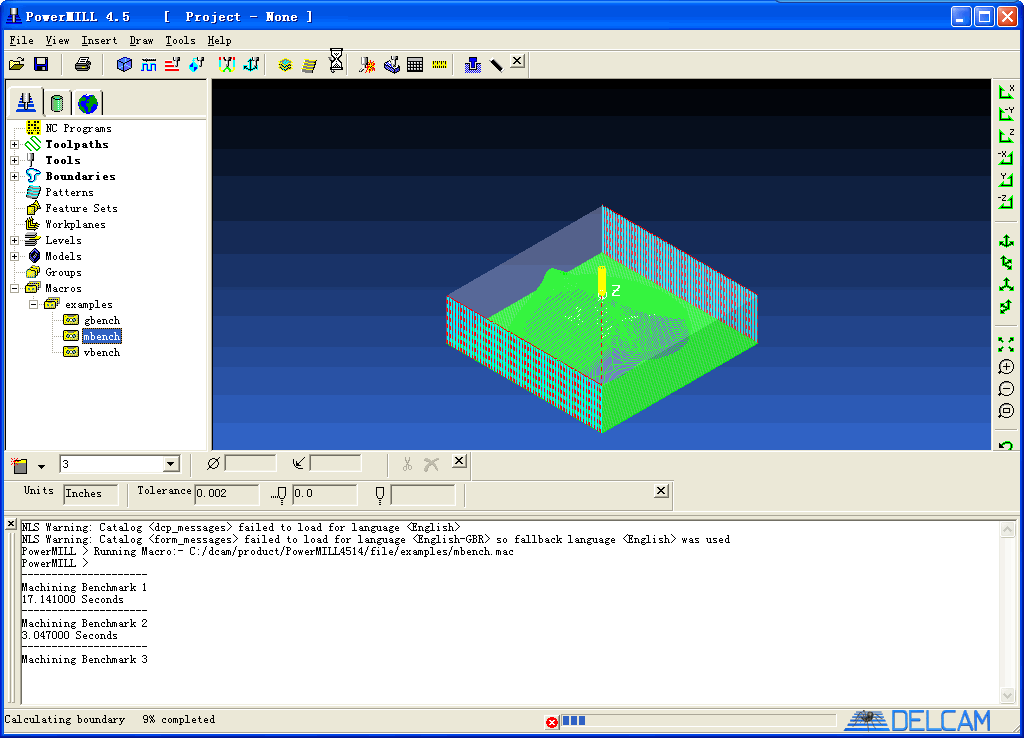Collapse the Macros tree node

(14, 288)
